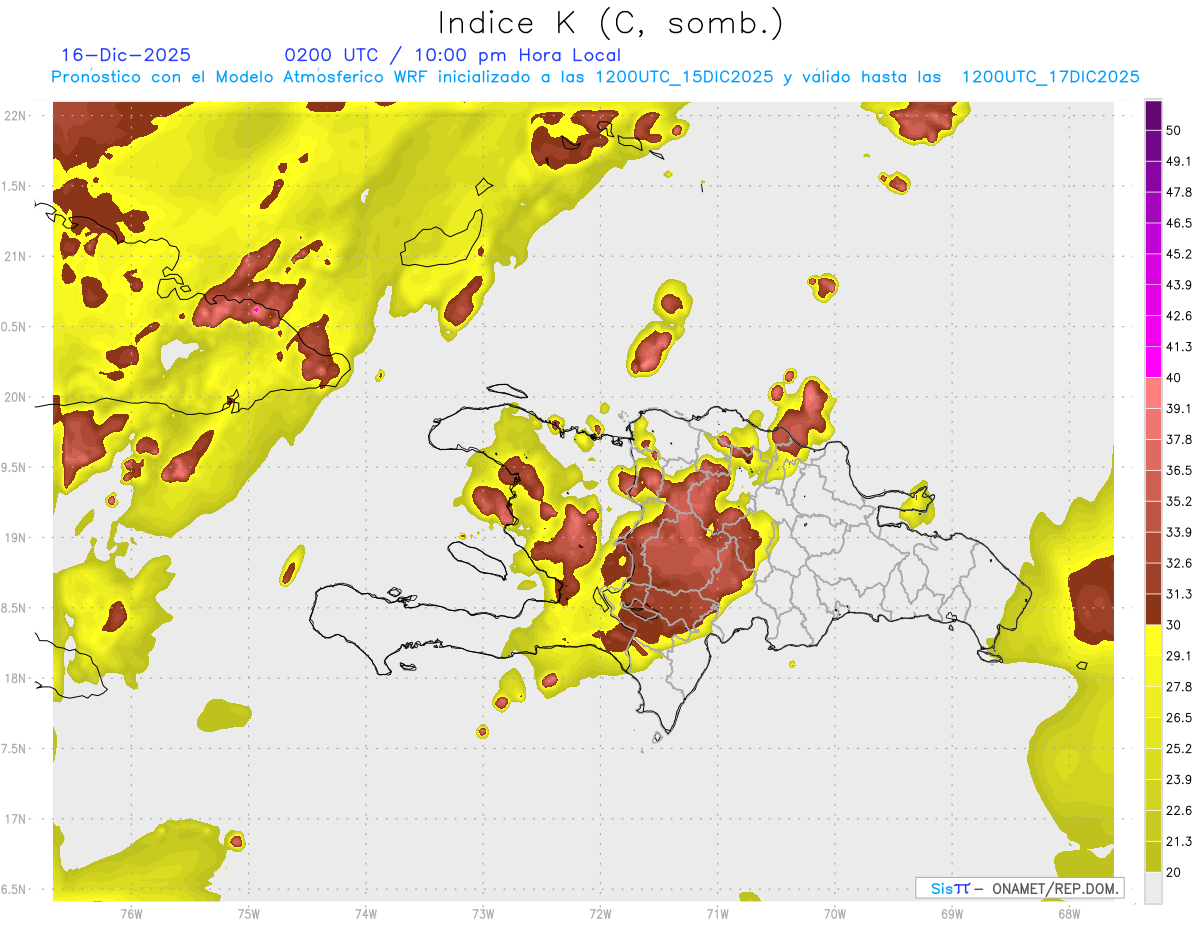Image resolution: width=1200 pixels, height=927 pixels.
Task: Select the dark brown swatch between 30 and 31.3
Action: click(1154, 610)
